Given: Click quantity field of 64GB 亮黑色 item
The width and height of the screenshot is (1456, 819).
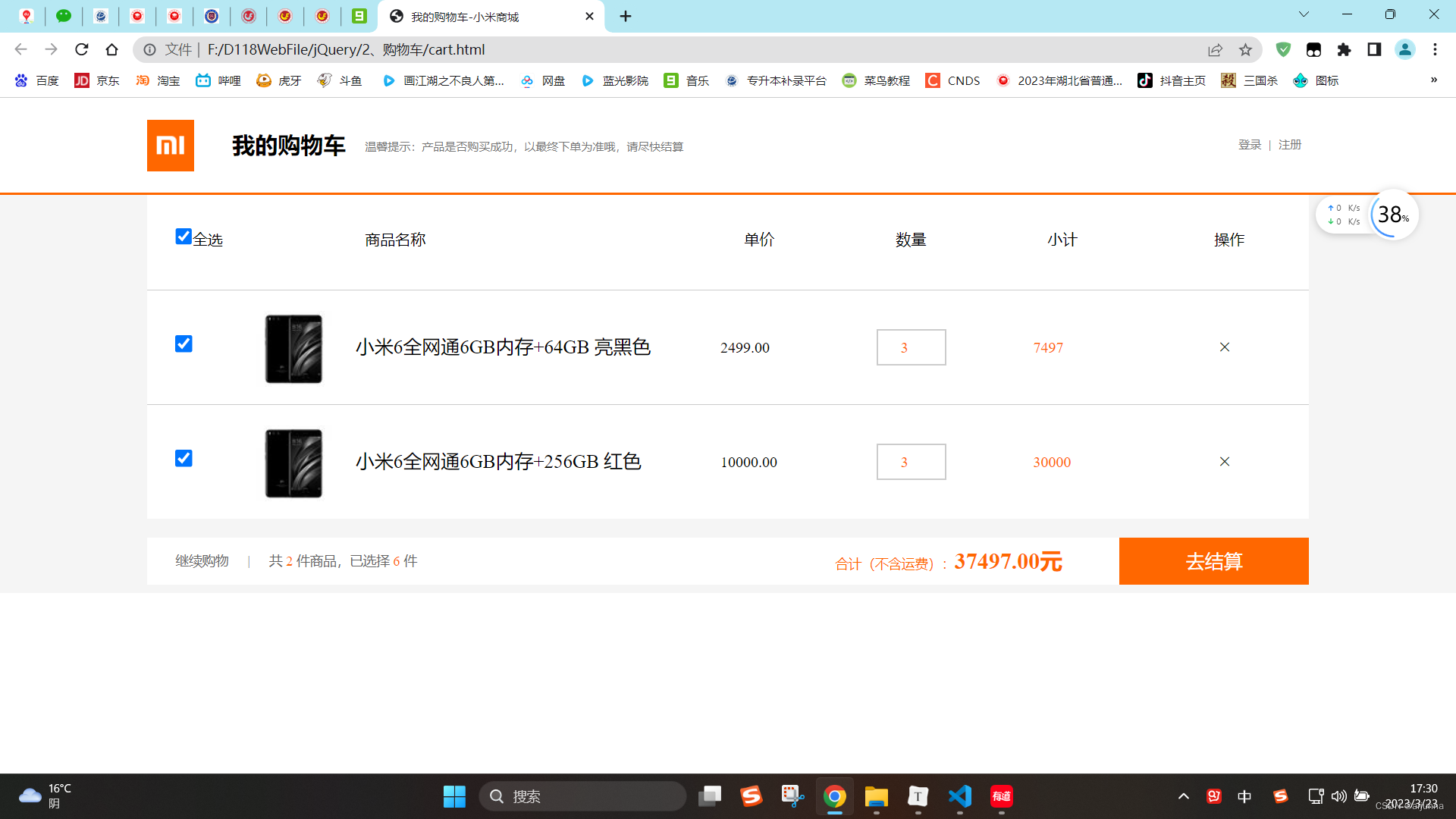Looking at the screenshot, I should pyautogui.click(x=911, y=347).
